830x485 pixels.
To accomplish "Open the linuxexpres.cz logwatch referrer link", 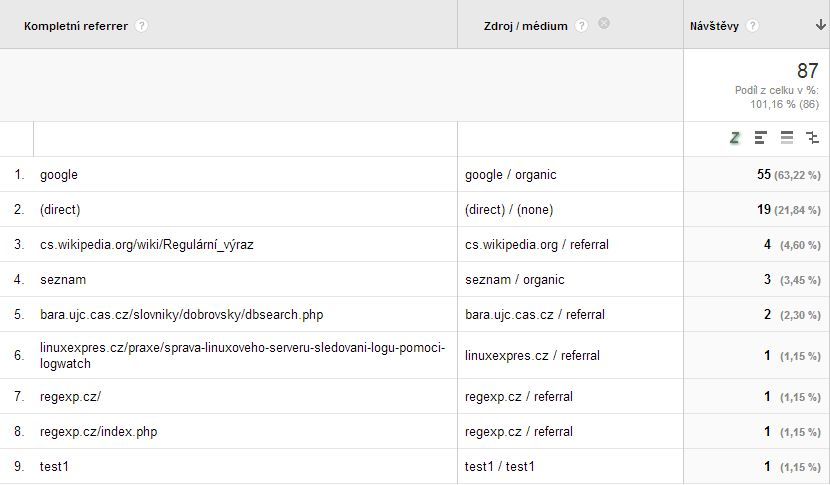I will [242, 355].
